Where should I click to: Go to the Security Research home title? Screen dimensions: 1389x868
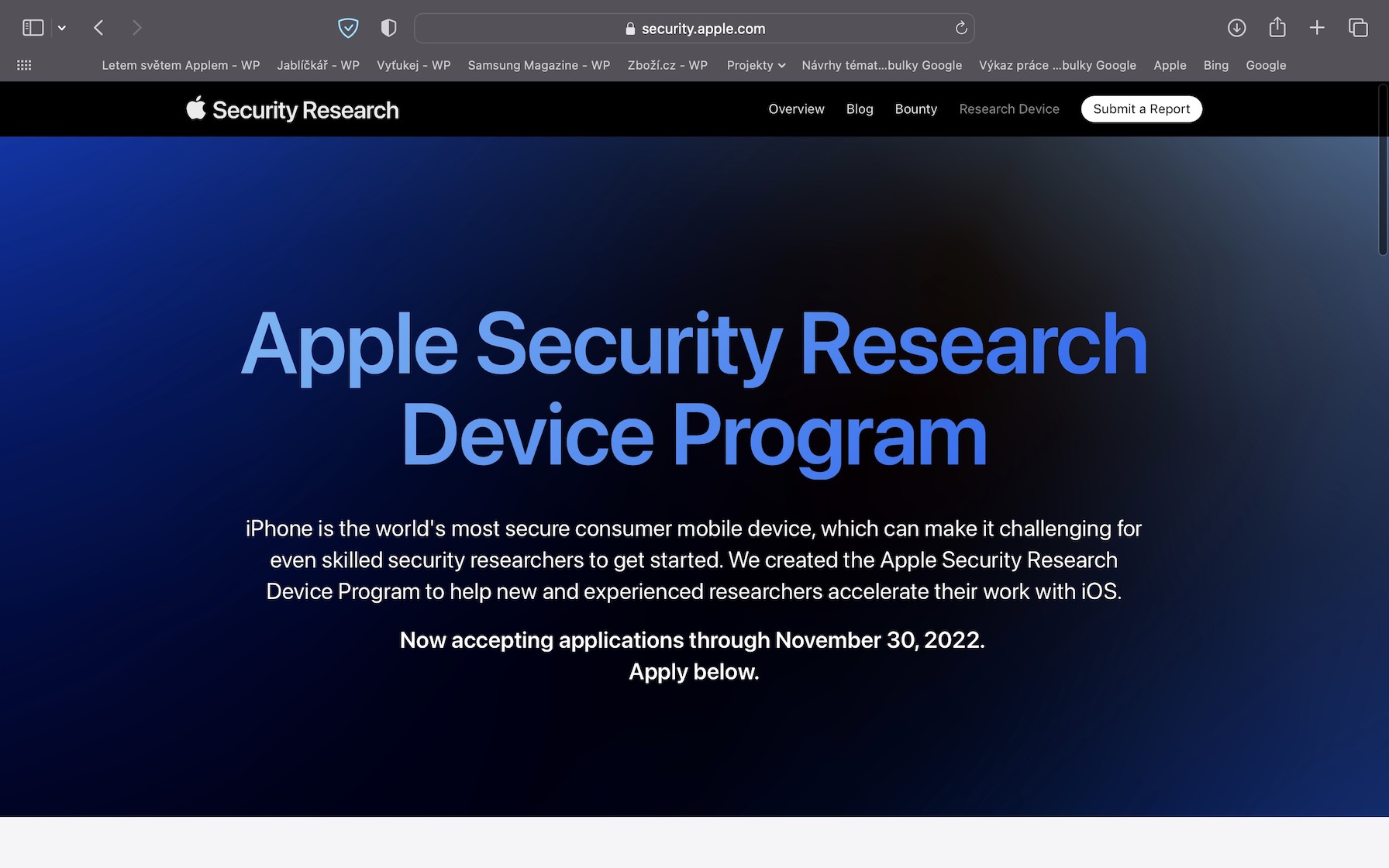[x=305, y=110]
